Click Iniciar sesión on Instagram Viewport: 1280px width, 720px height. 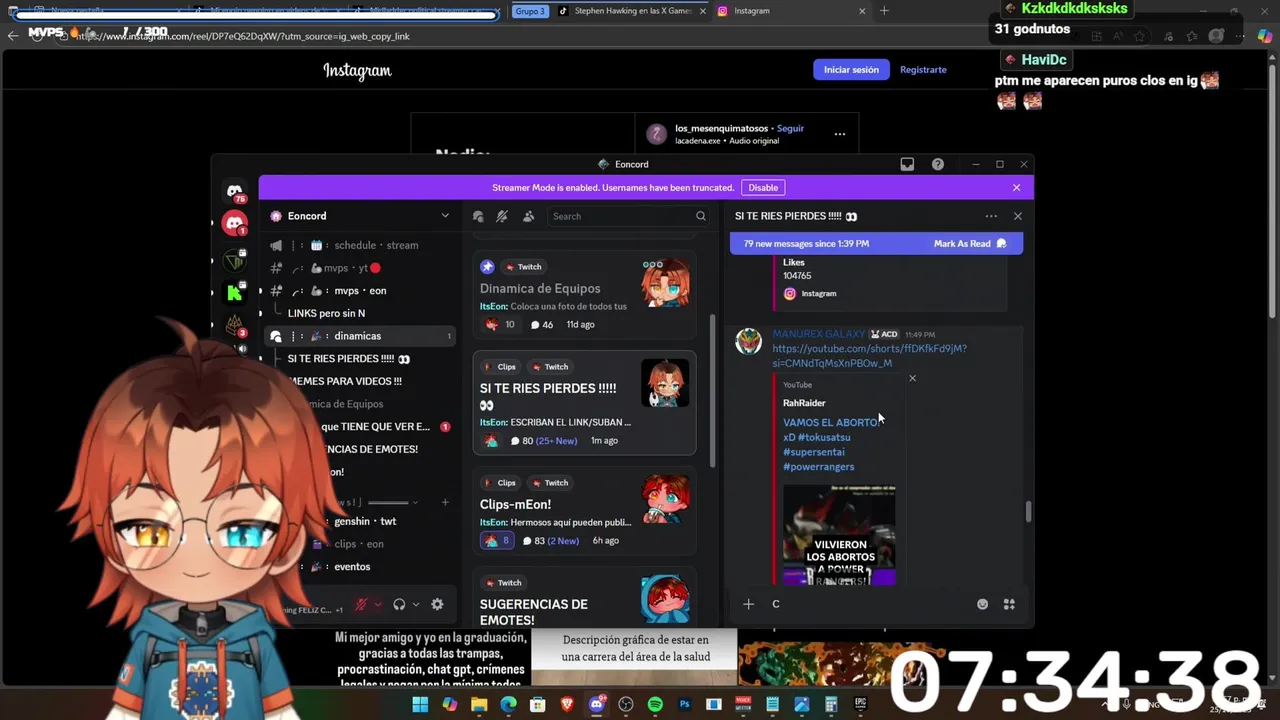click(851, 70)
